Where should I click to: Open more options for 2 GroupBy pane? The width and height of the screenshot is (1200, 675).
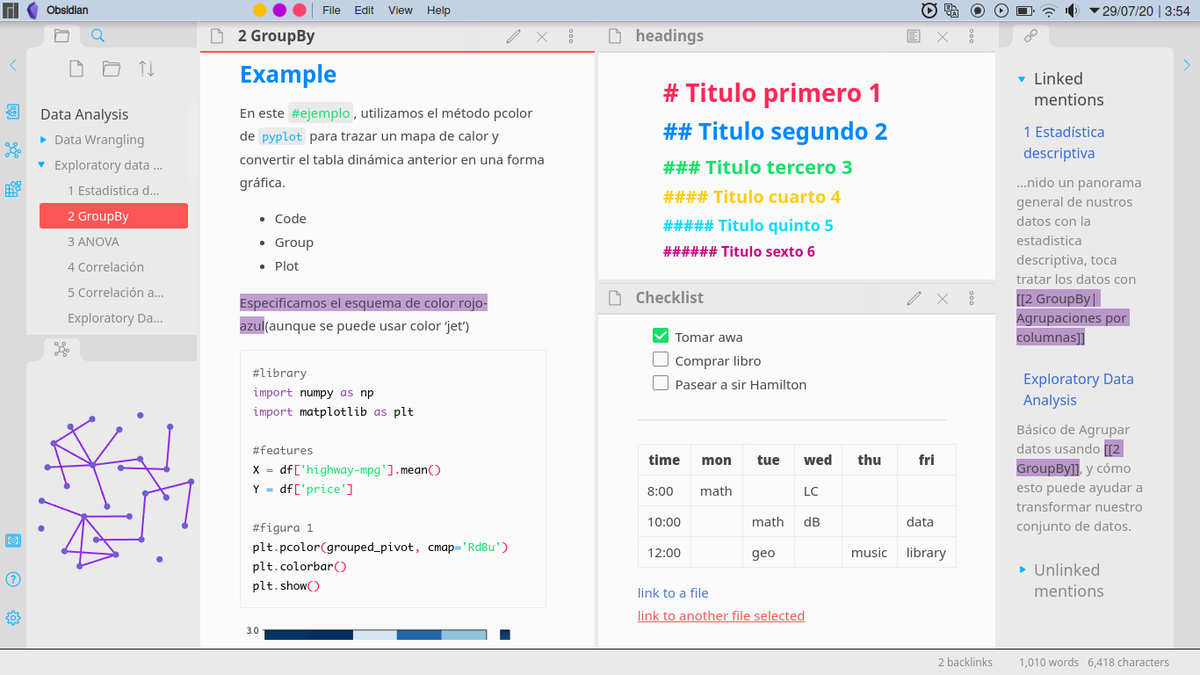[571, 37]
